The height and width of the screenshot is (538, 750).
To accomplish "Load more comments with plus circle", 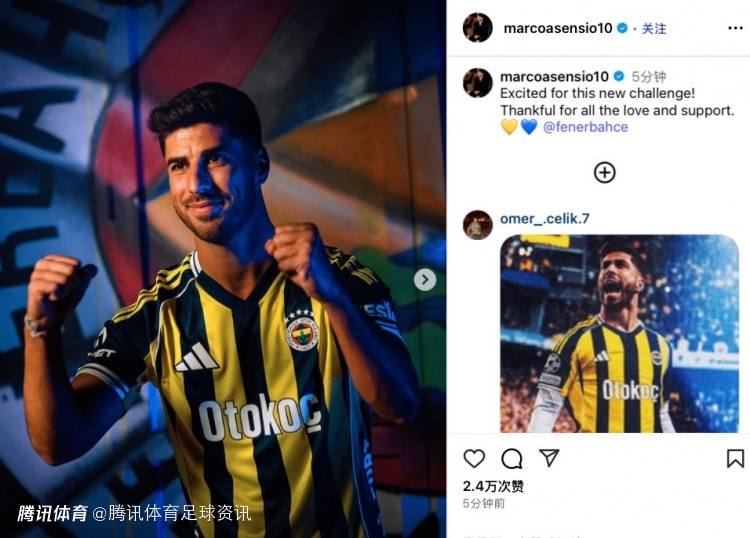I will [x=605, y=173].
